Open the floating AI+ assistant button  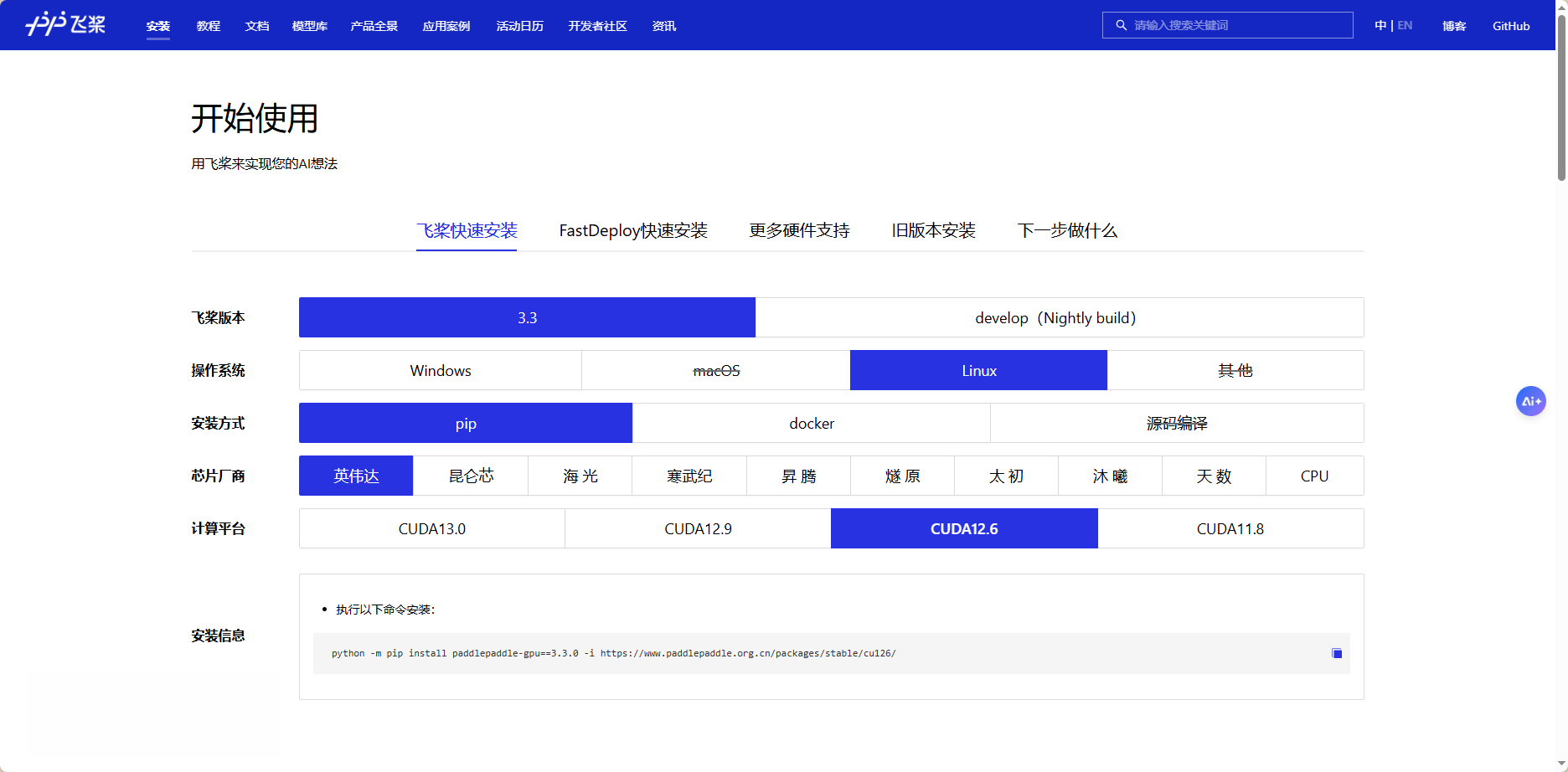click(1531, 401)
